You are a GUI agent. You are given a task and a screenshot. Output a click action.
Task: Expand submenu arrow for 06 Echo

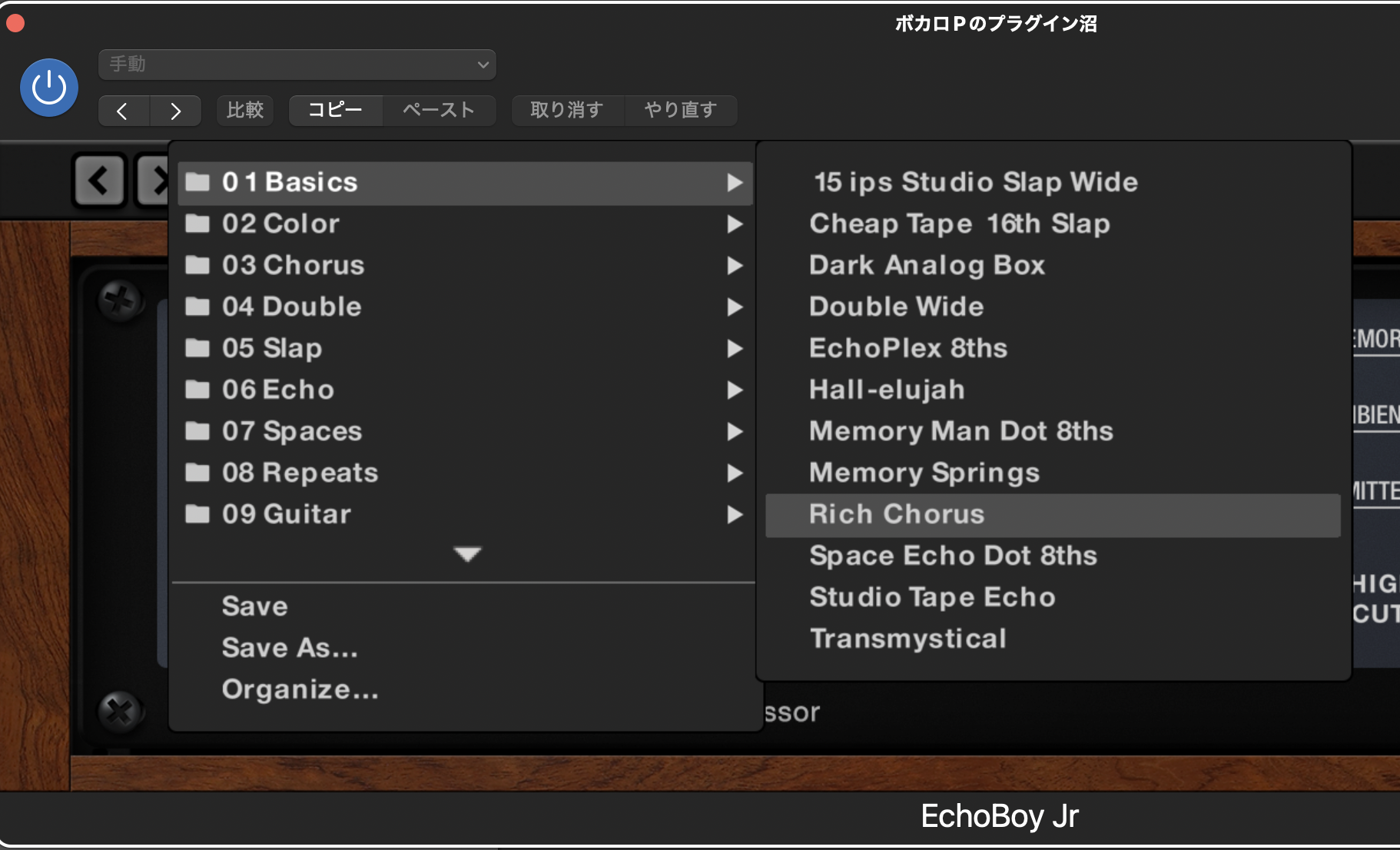(x=735, y=390)
